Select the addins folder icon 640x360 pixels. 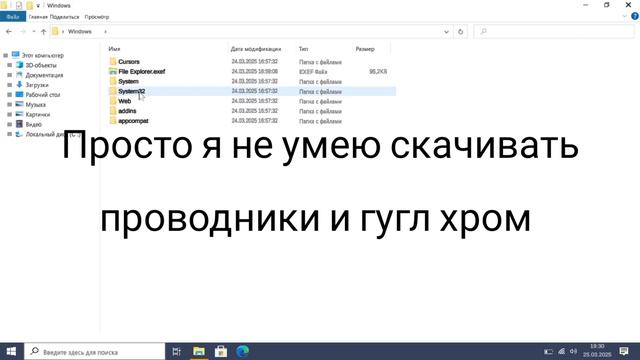point(113,111)
